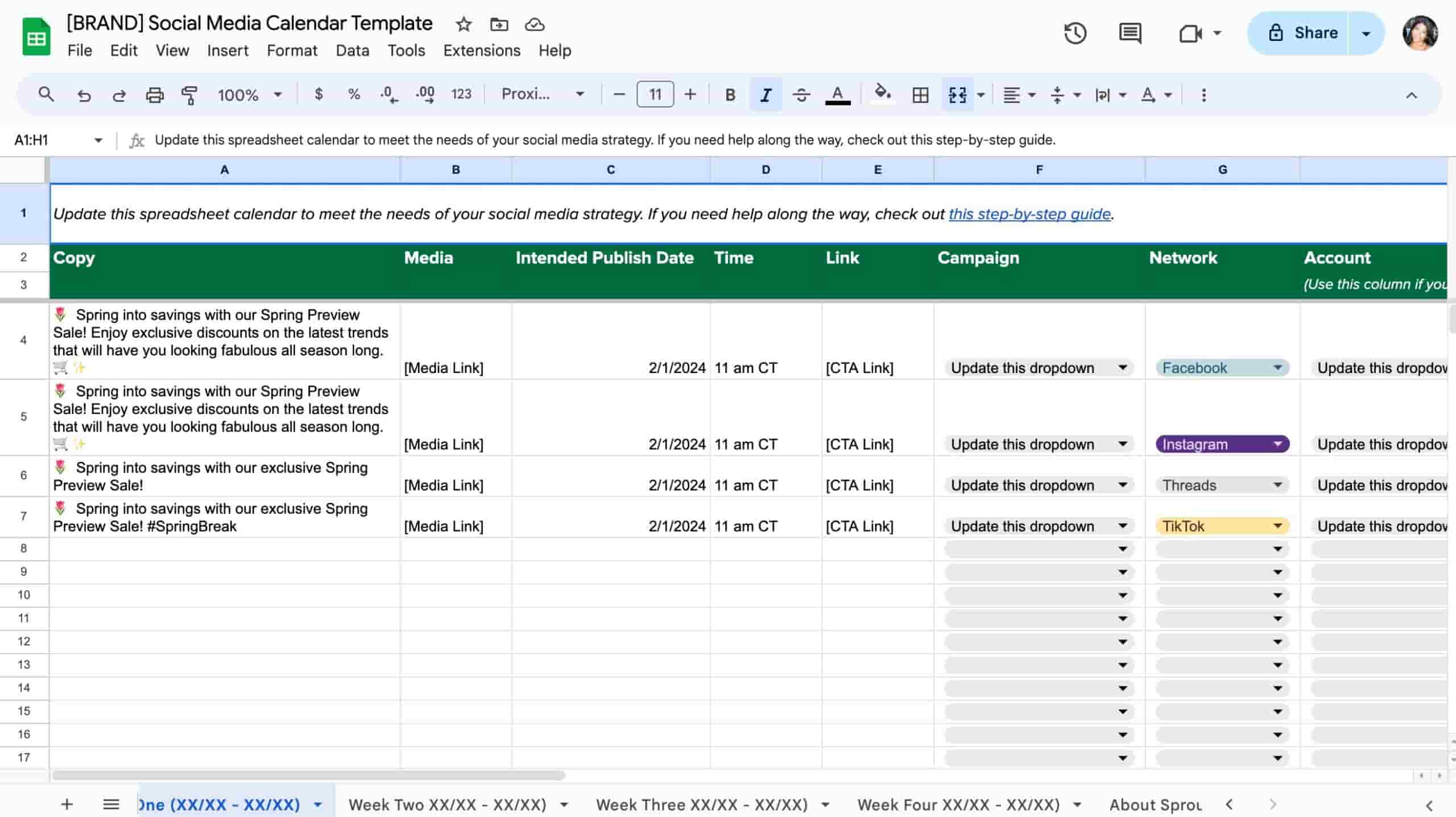The image size is (1456, 817).
Task: Toggle bold formatting
Action: coord(730,94)
